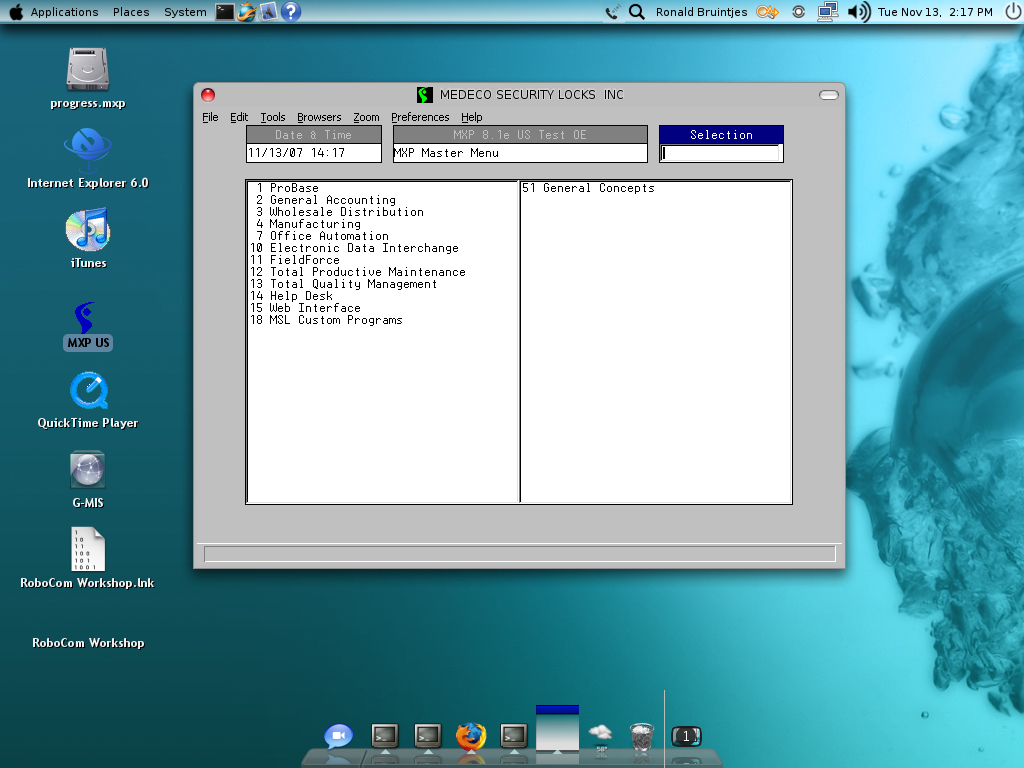Open the iTunes desktop icon
The image size is (1024, 768).
click(88, 229)
